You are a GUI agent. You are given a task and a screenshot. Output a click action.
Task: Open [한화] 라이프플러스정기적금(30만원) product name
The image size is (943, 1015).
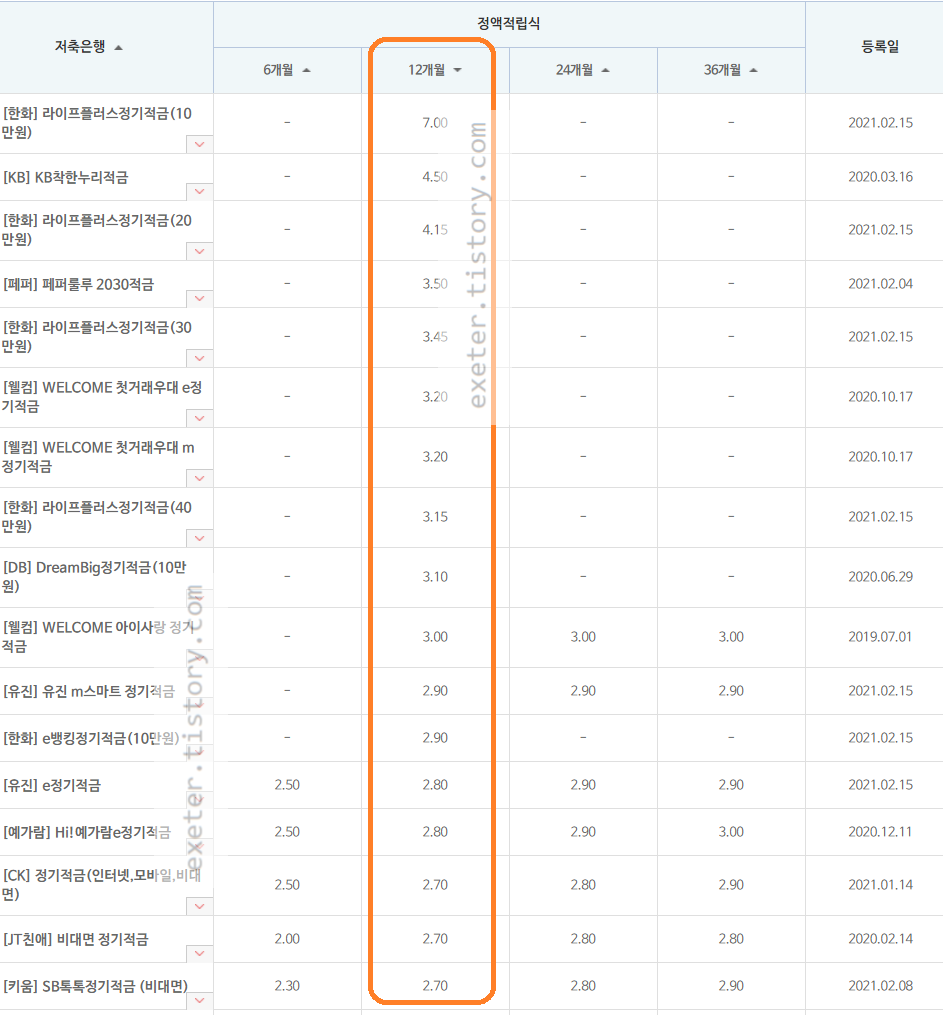pos(97,337)
